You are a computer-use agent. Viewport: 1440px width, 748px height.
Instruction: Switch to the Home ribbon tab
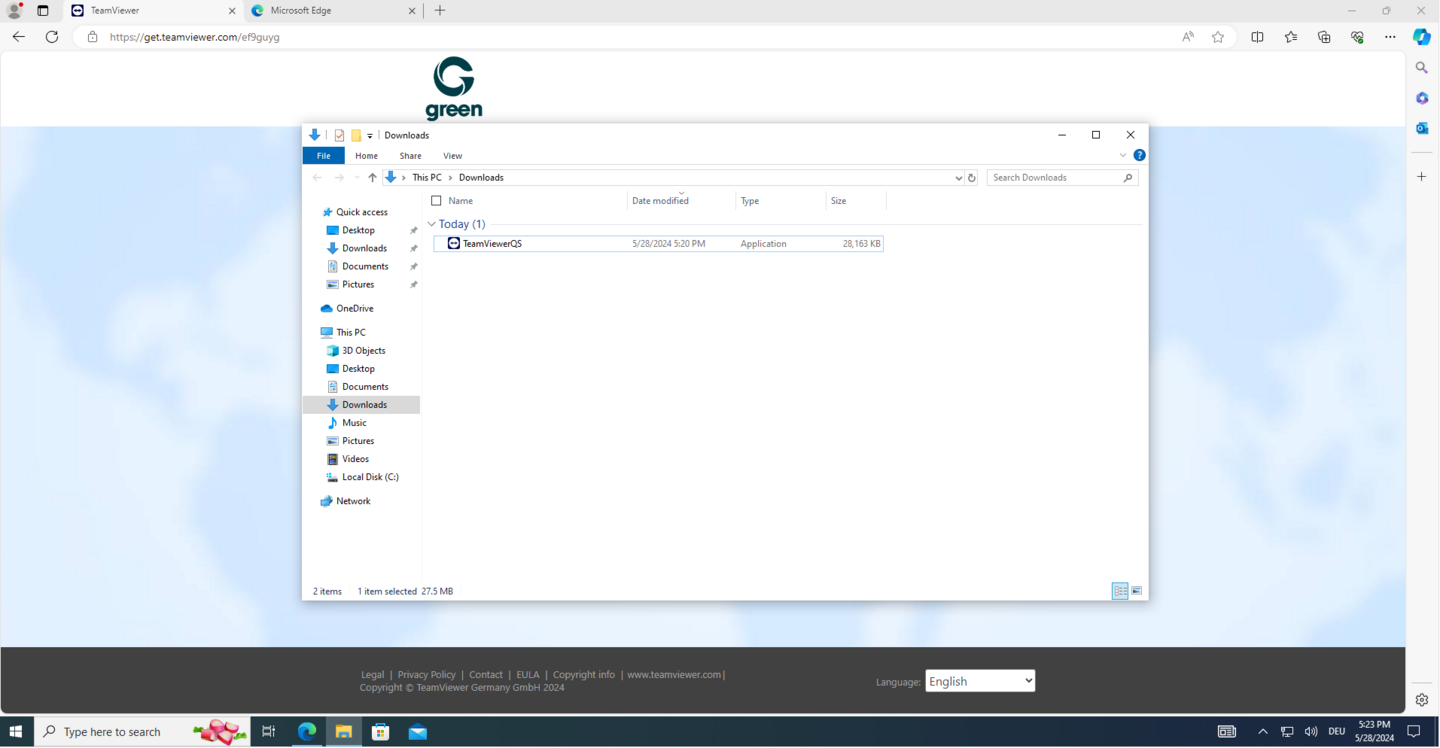click(366, 156)
